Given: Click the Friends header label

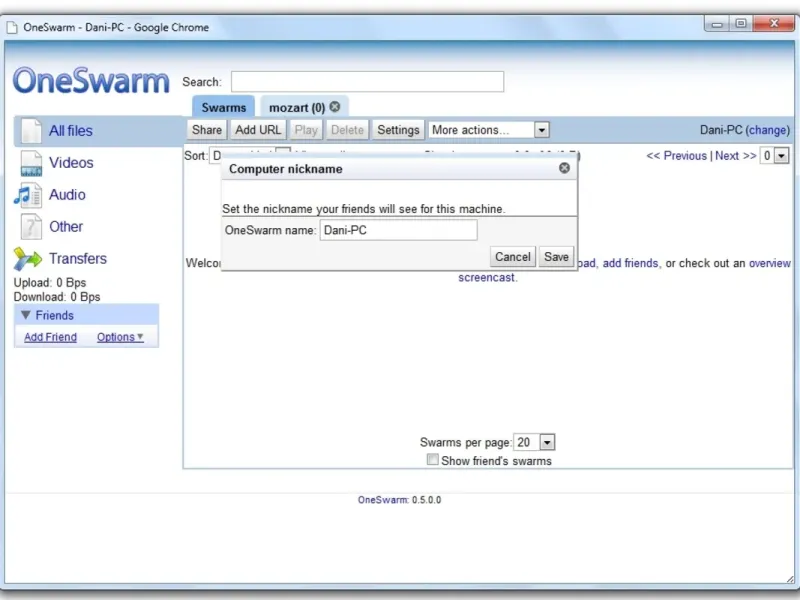Looking at the screenshot, I should (x=55, y=315).
